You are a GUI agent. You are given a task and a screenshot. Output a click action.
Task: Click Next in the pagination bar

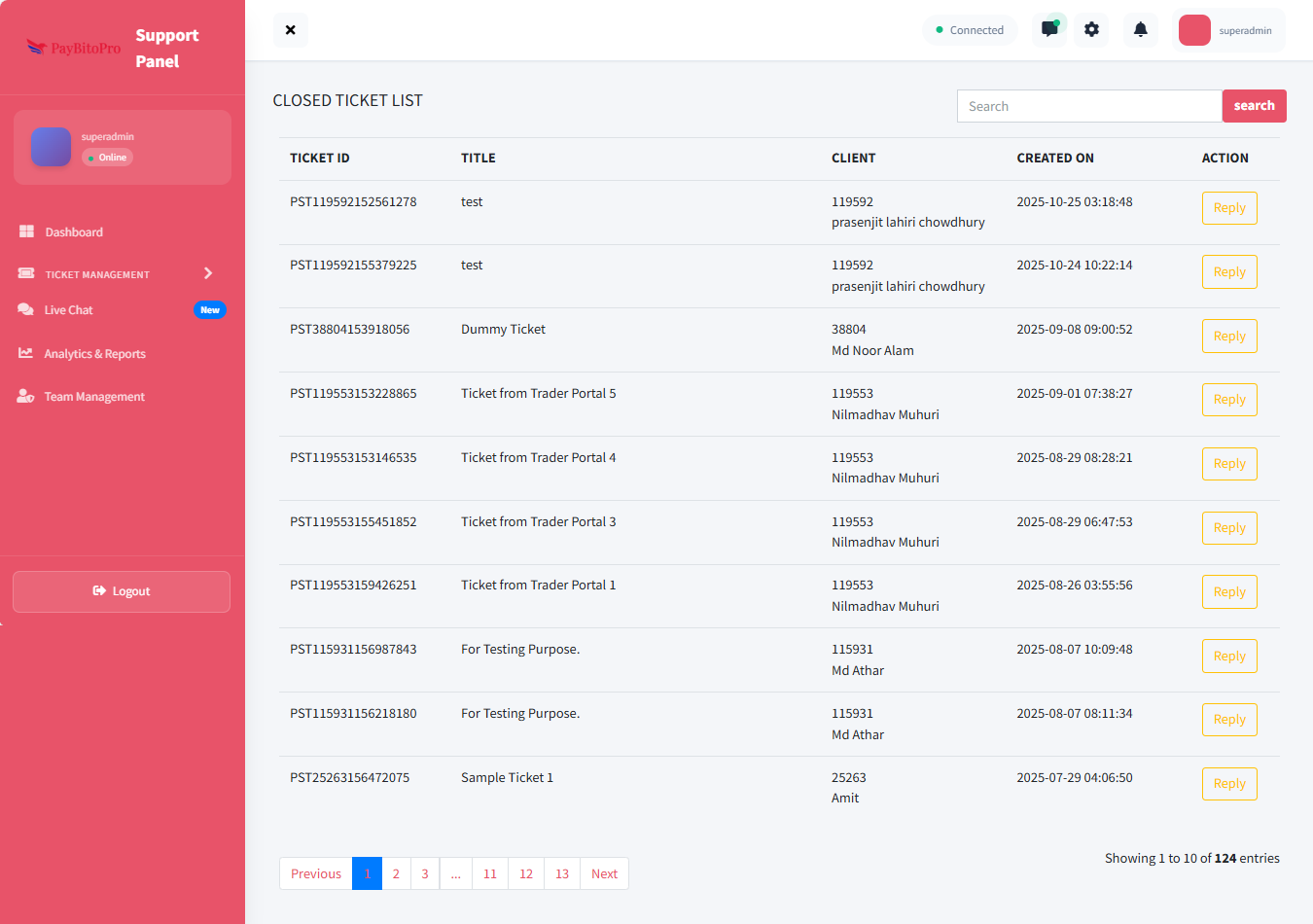click(604, 873)
